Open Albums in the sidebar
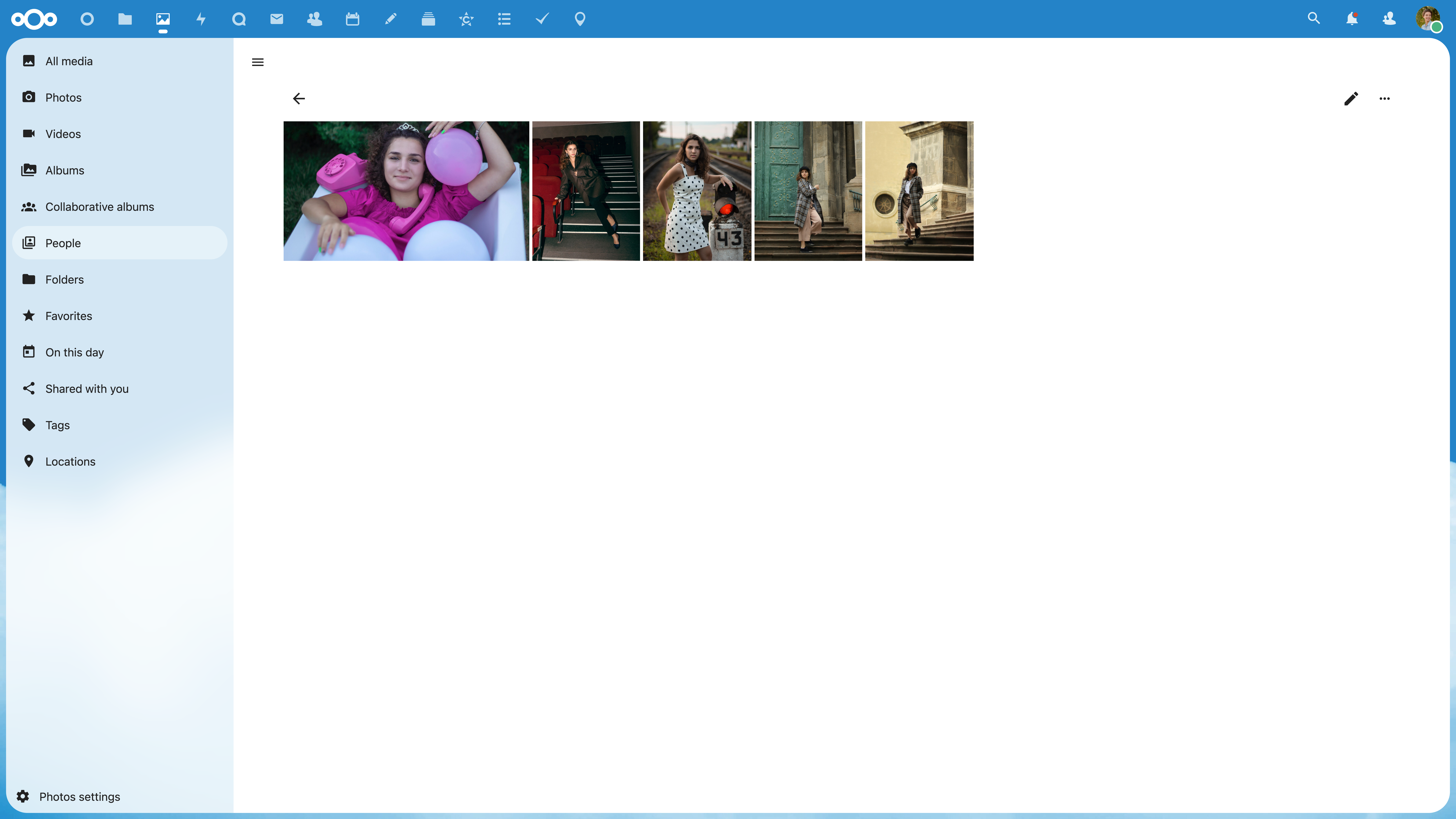This screenshot has width=1456, height=819. (x=120, y=170)
